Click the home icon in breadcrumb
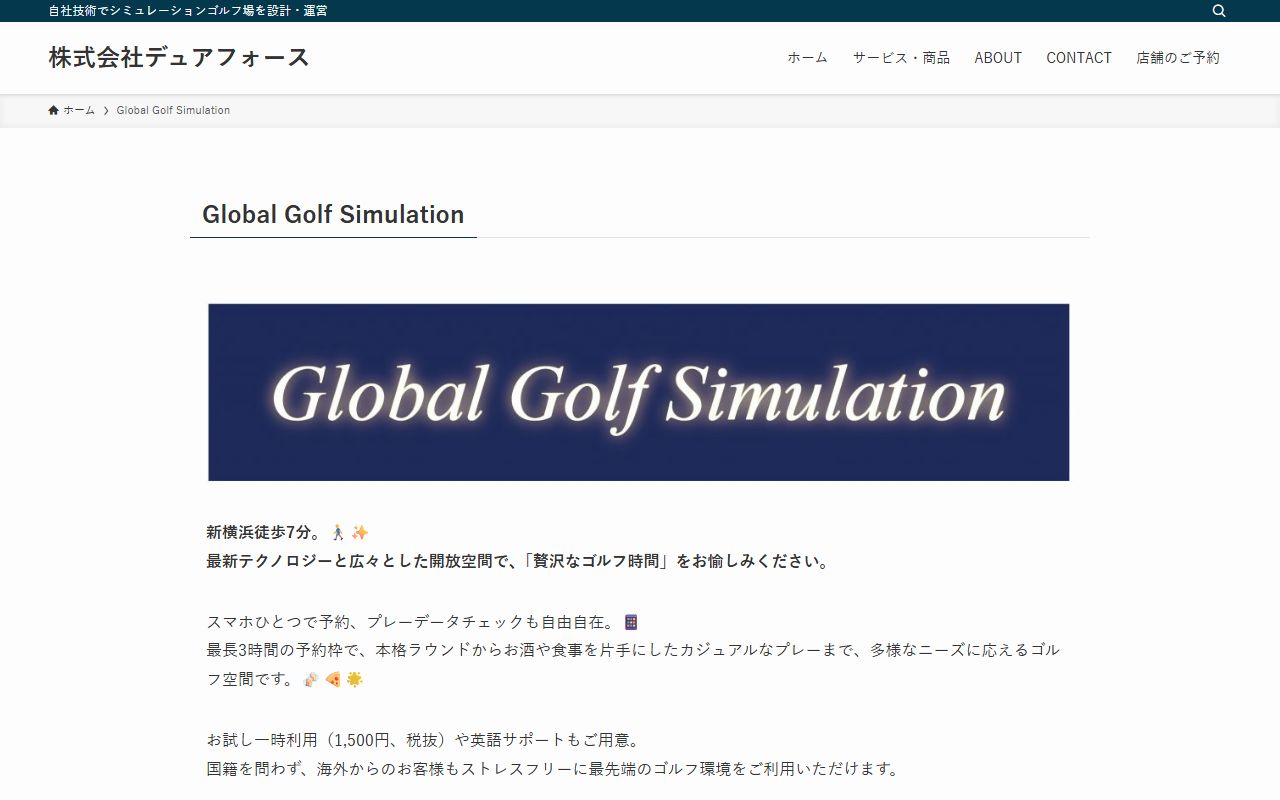This screenshot has width=1280, height=800. [x=53, y=110]
